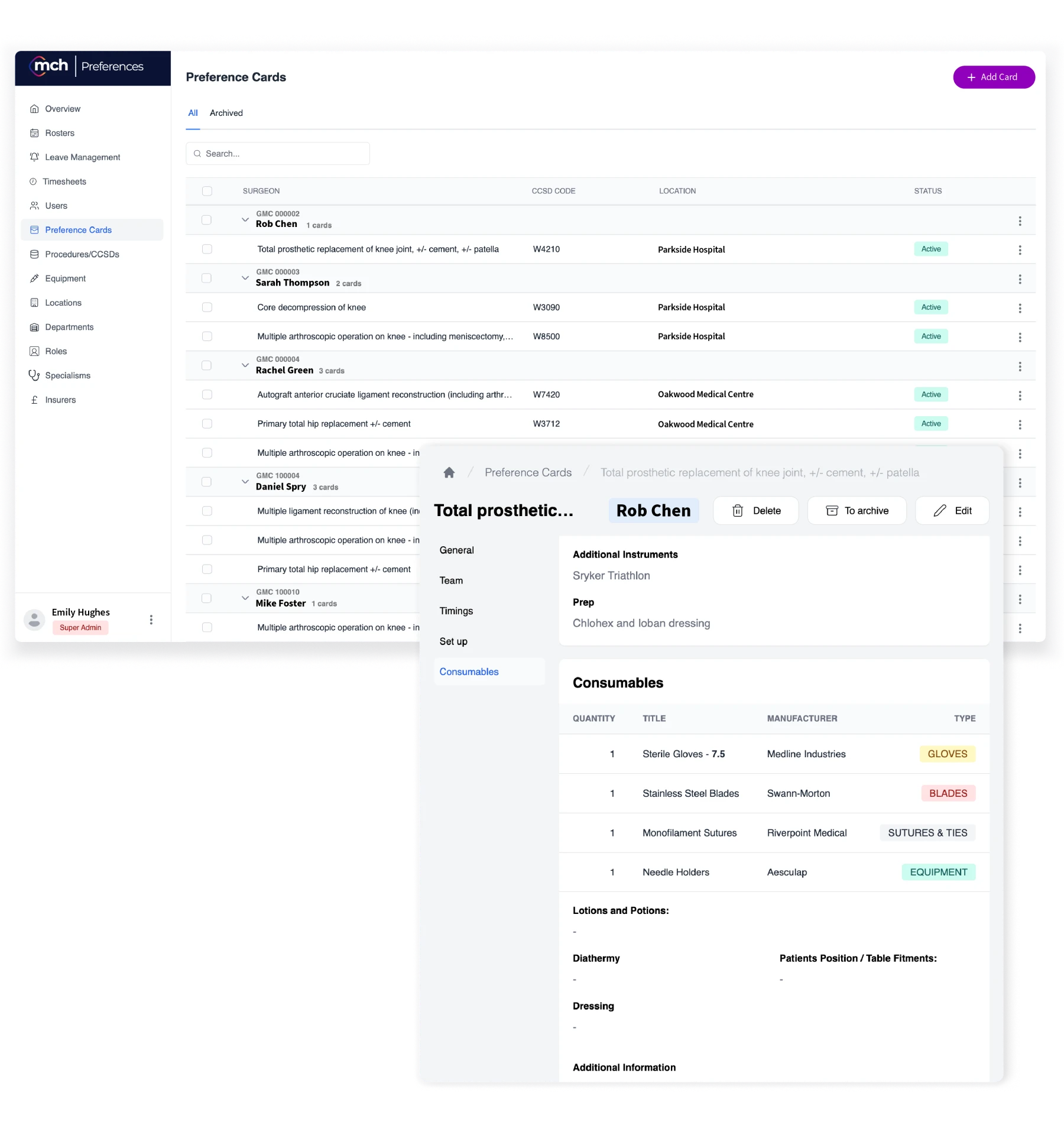Image resolution: width=1064 pixels, height=1135 pixels.
Task: Click the Add Card button
Action: coord(994,77)
